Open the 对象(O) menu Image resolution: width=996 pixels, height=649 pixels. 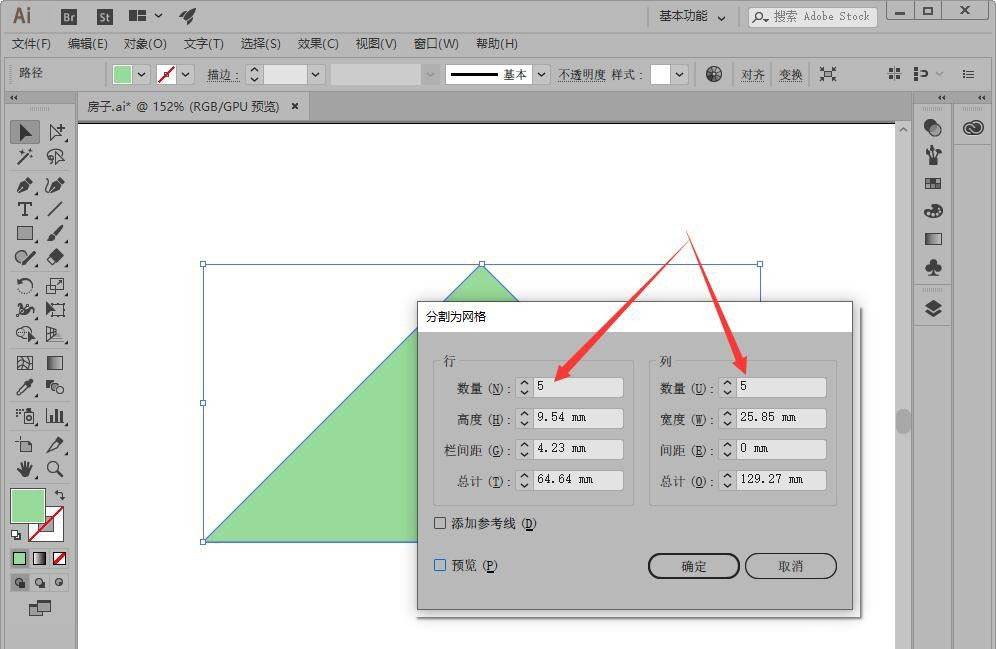pyautogui.click(x=145, y=44)
